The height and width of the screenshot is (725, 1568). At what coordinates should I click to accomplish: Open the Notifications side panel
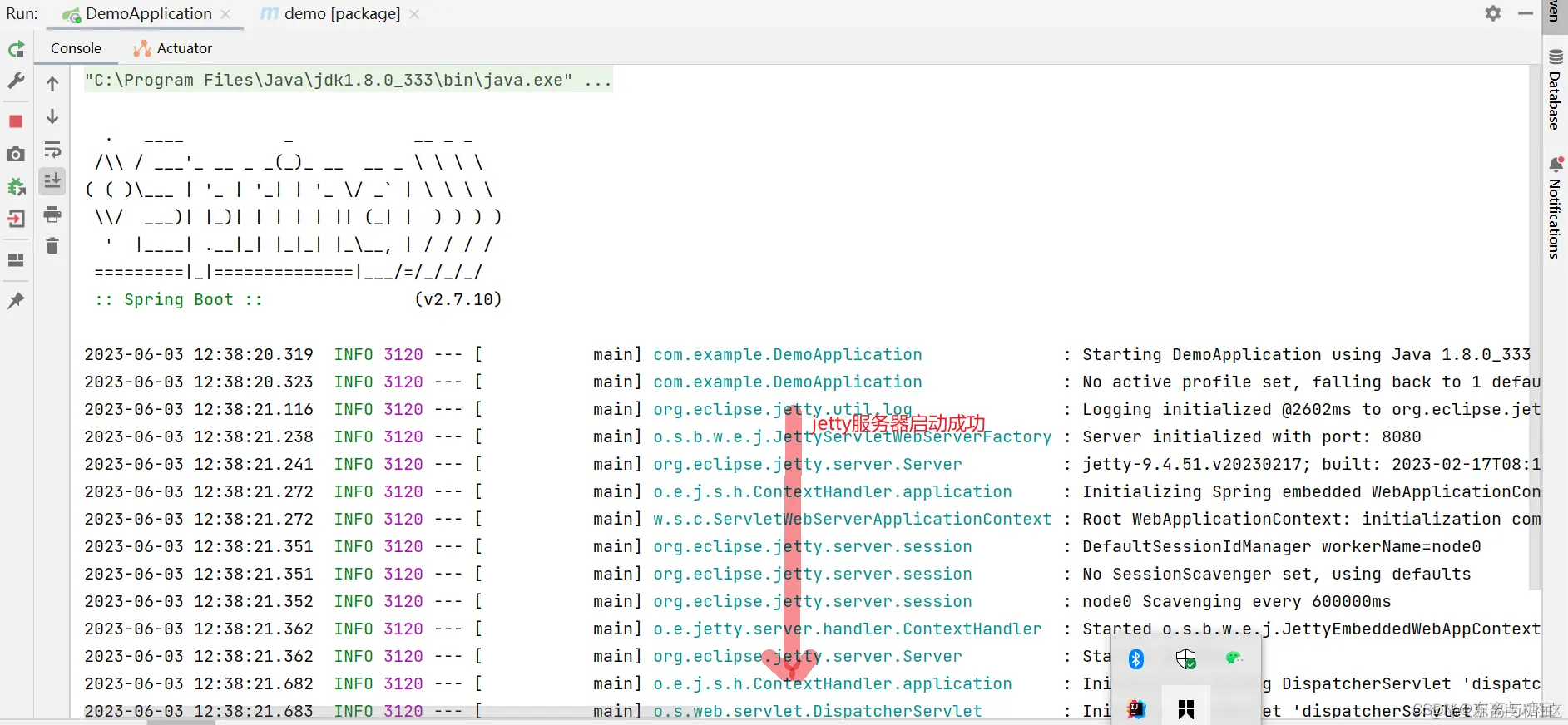[1555, 208]
